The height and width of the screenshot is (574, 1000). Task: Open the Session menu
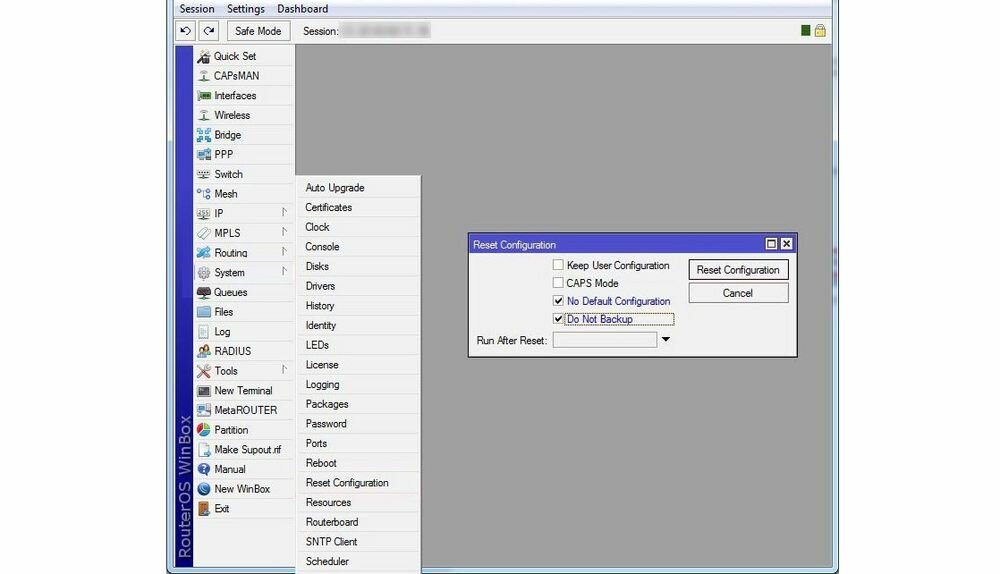196,9
